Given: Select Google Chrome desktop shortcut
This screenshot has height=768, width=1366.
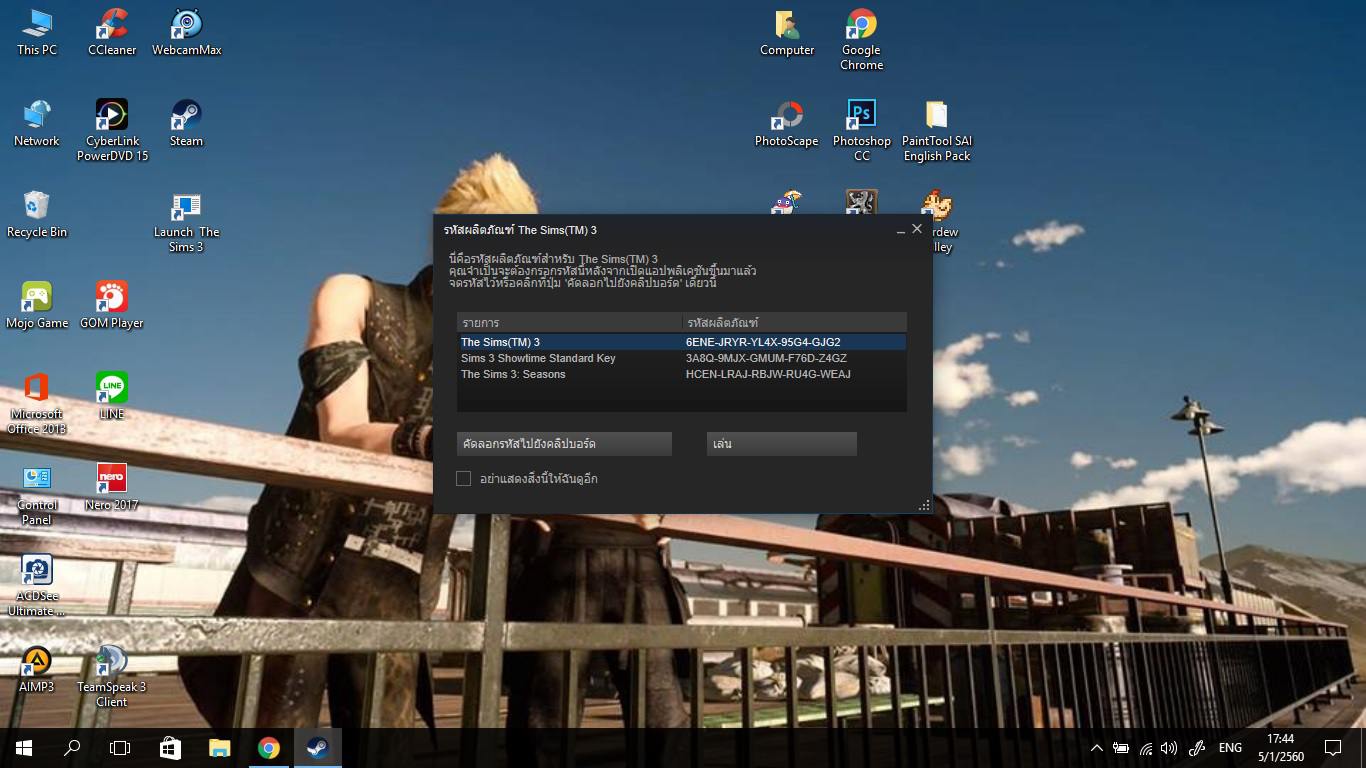Looking at the screenshot, I should click(x=861, y=39).
